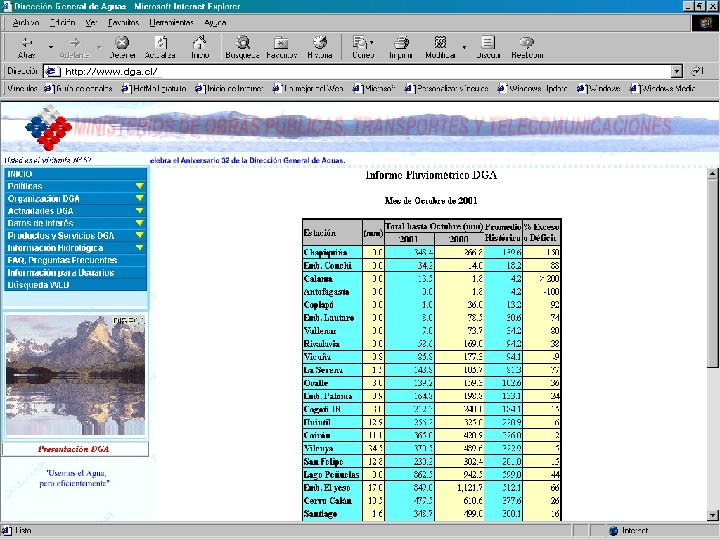This screenshot has height=540, width=720.
Task: Open the Ver menu
Action: [91, 22]
